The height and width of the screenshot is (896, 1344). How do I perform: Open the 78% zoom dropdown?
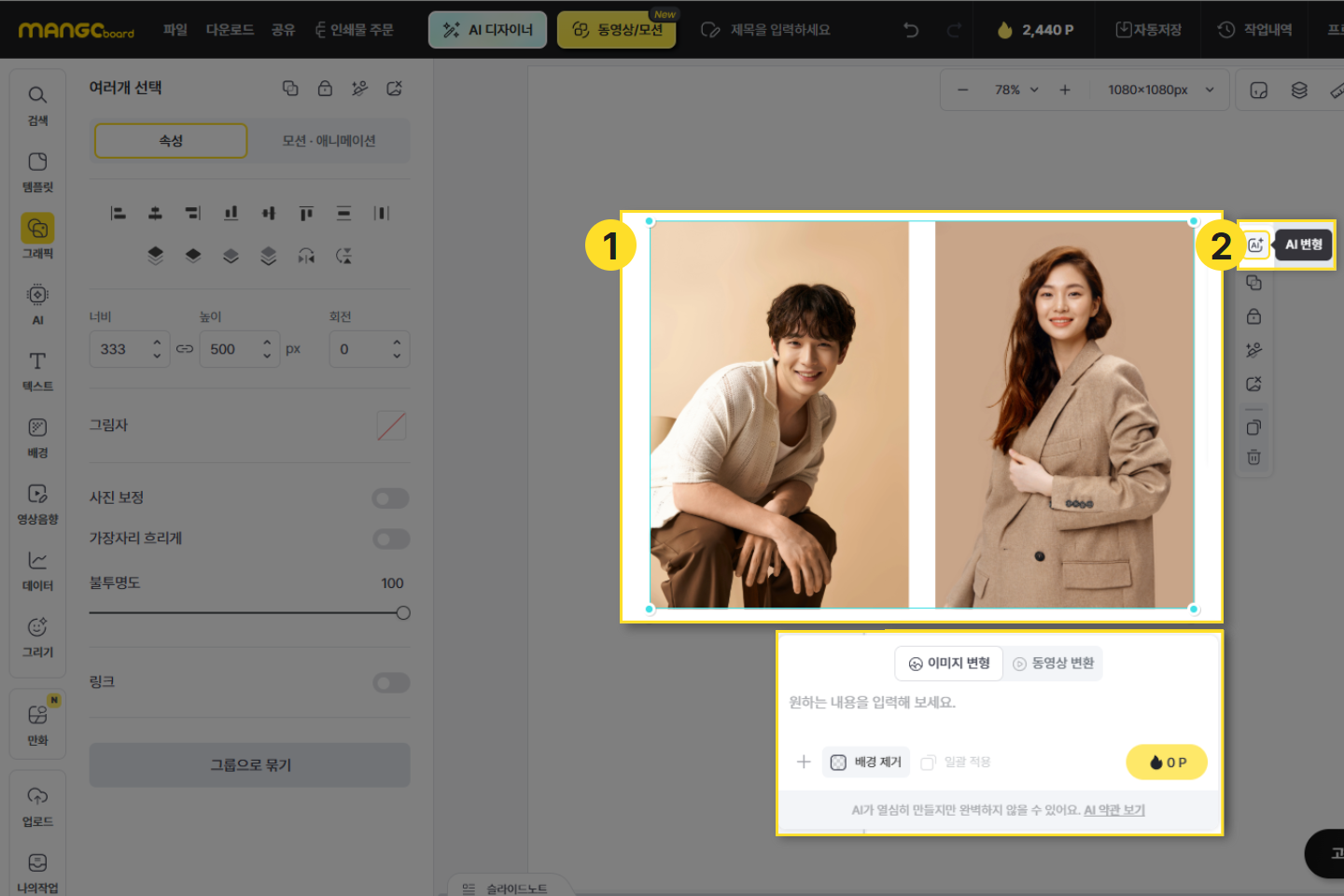(1016, 90)
